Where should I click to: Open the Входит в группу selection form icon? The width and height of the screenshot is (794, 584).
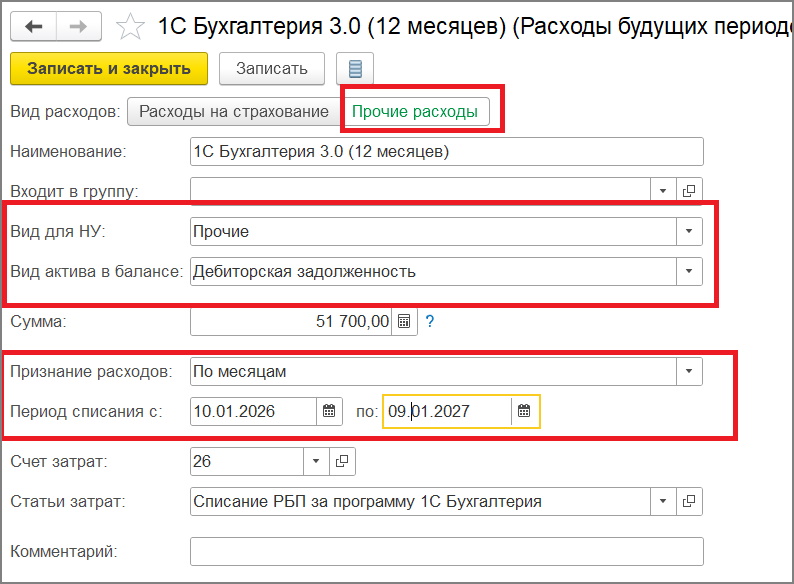click(x=689, y=190)
